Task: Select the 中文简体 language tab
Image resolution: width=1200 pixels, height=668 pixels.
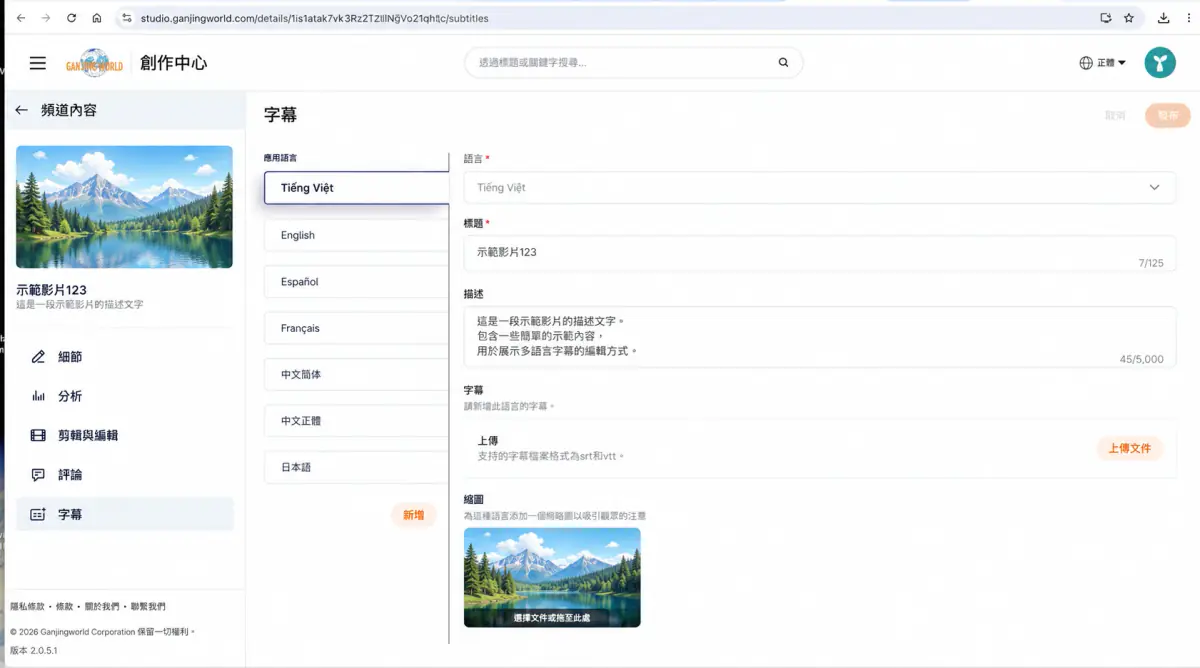Action: pos(357,374)
